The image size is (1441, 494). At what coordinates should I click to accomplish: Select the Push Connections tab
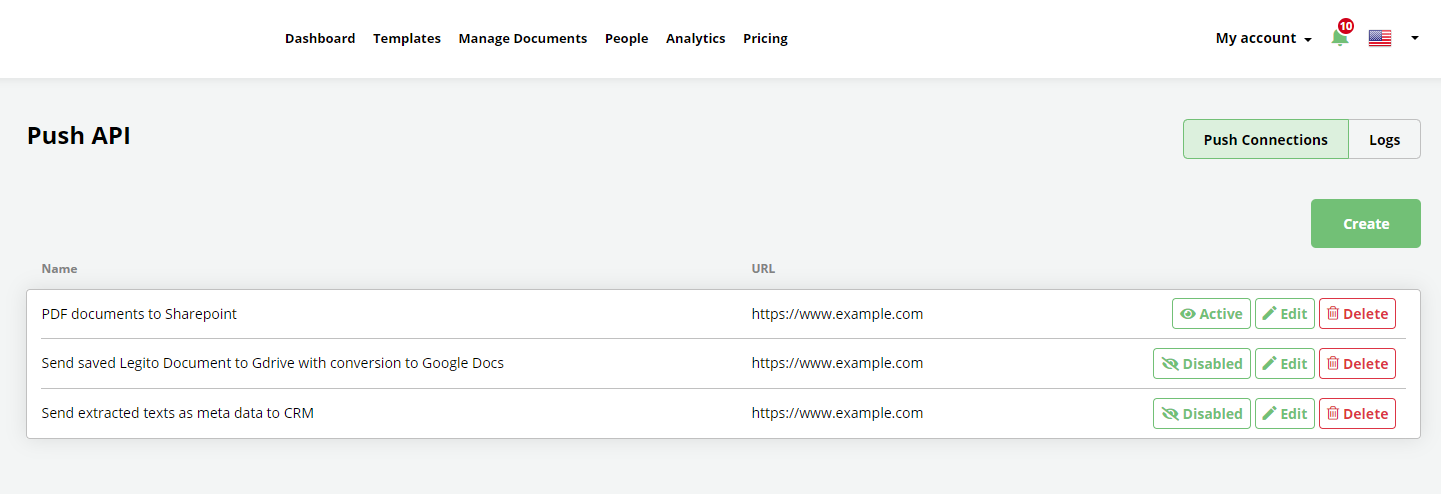[x=1266, y=140]
